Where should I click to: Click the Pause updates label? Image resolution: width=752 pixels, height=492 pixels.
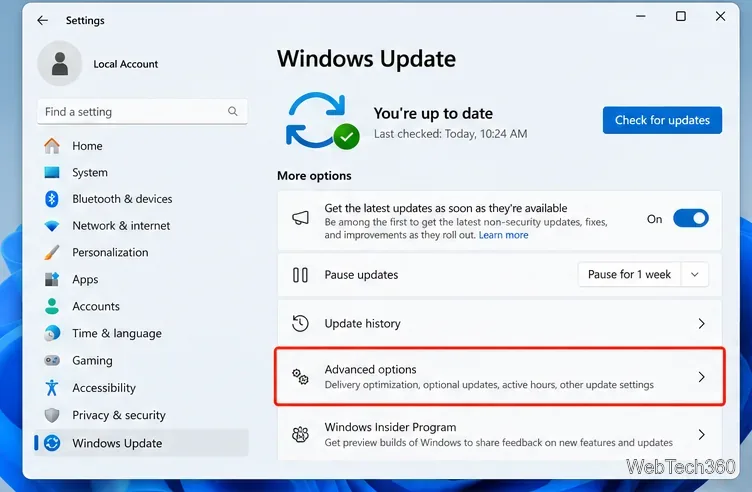pos(361,275)
